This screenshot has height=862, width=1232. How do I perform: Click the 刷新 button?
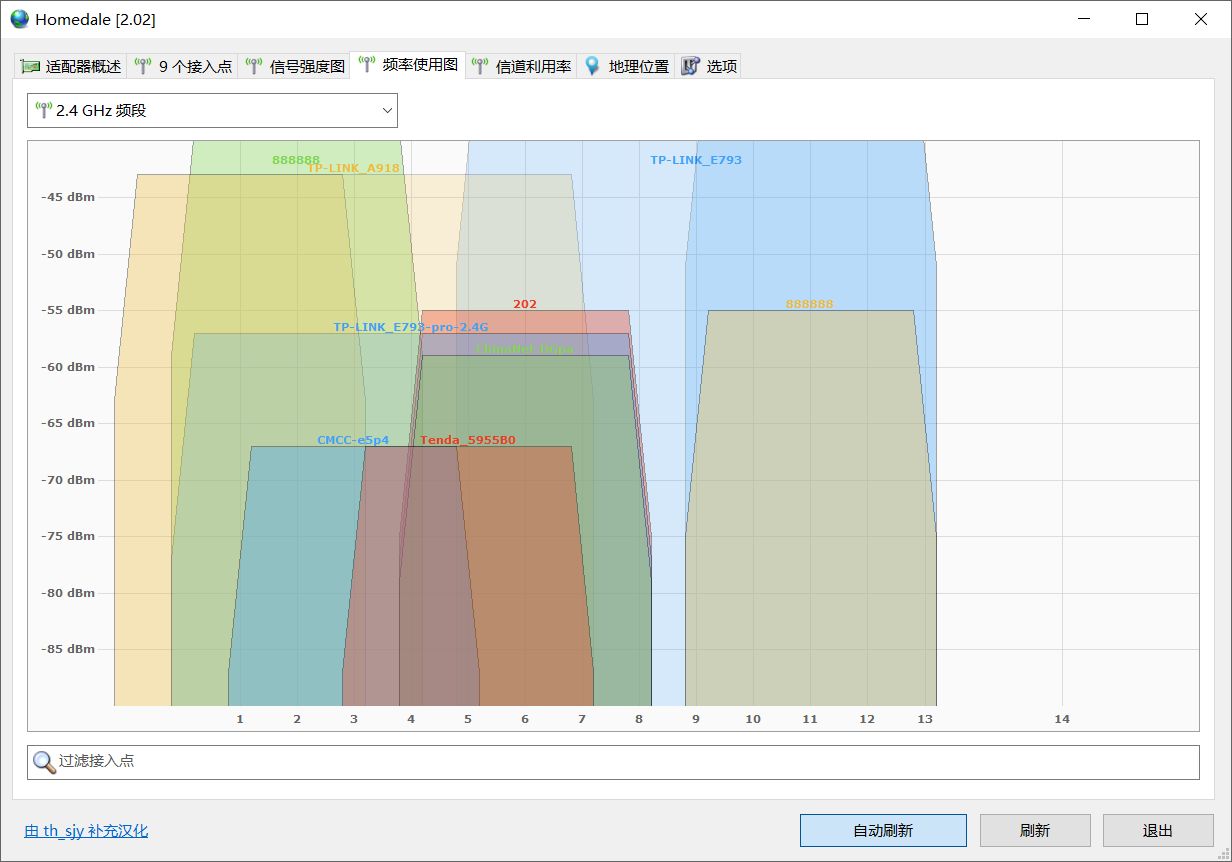1035,830
